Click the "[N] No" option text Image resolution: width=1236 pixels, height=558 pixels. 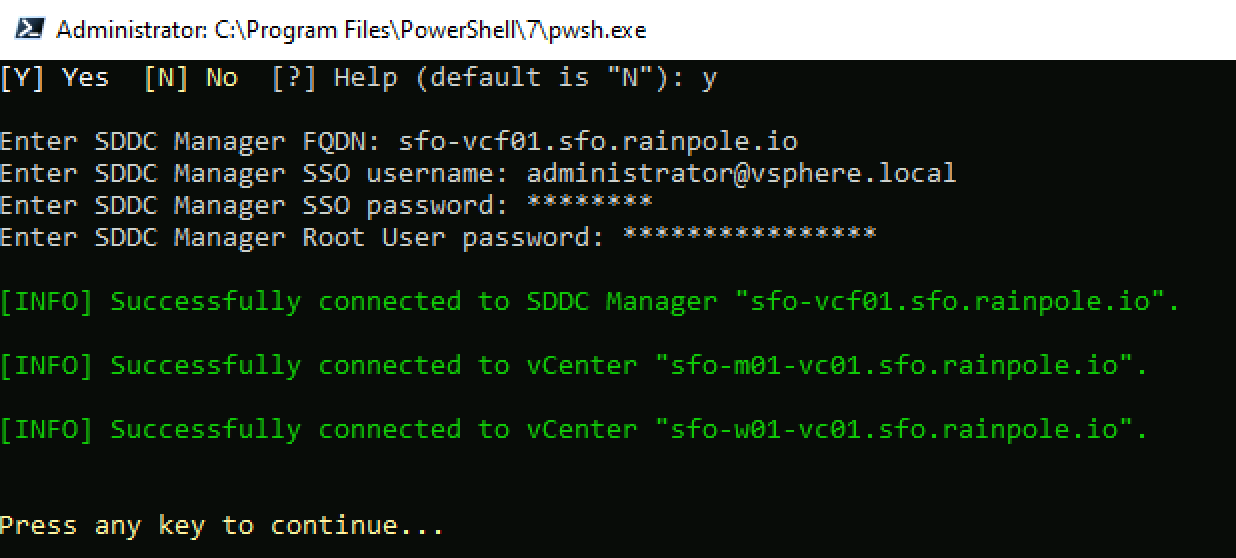pyautogui.click(x=190, y=78)
